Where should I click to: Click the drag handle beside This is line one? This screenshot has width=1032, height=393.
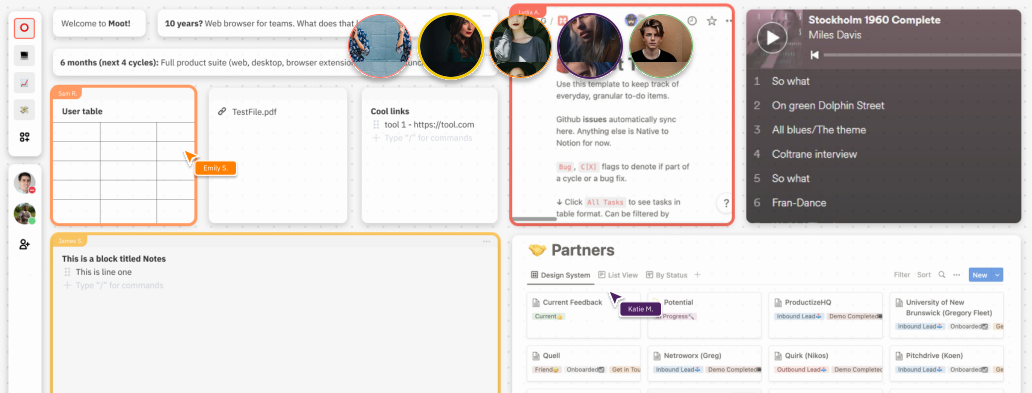pos(67,272)
